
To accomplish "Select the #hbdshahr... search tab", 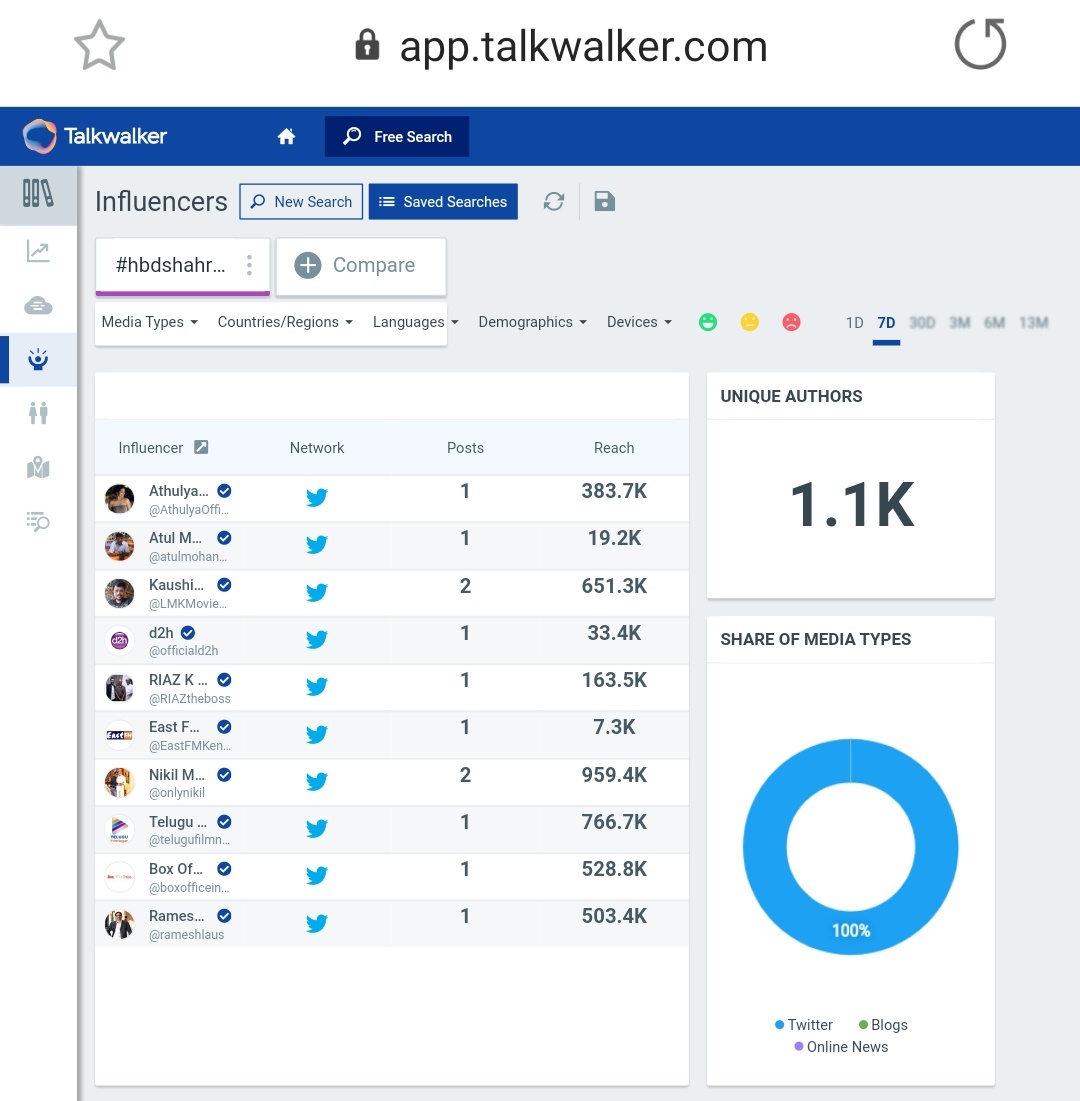I will [171, 265].
